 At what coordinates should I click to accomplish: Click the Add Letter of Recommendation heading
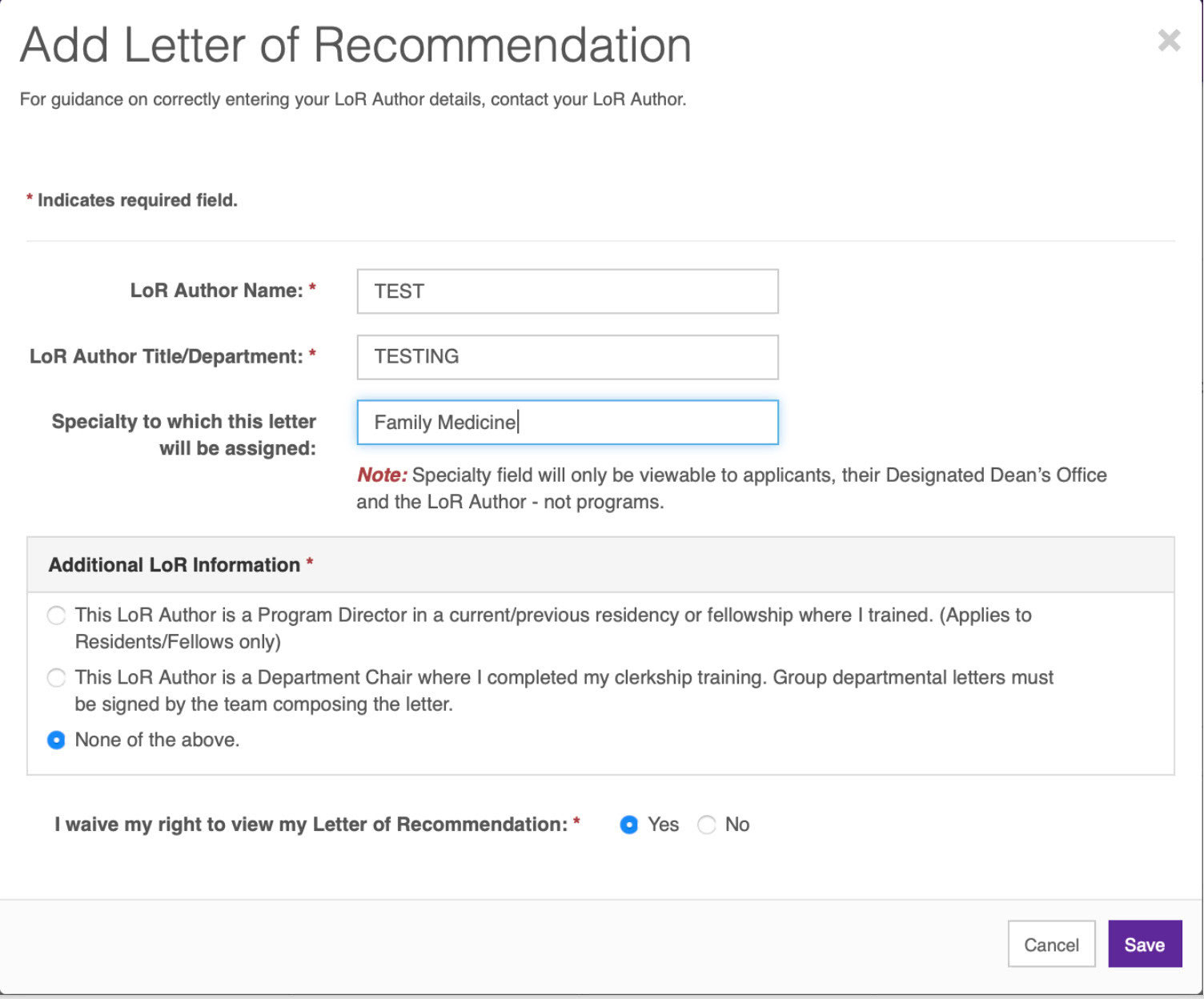(355, 45)
